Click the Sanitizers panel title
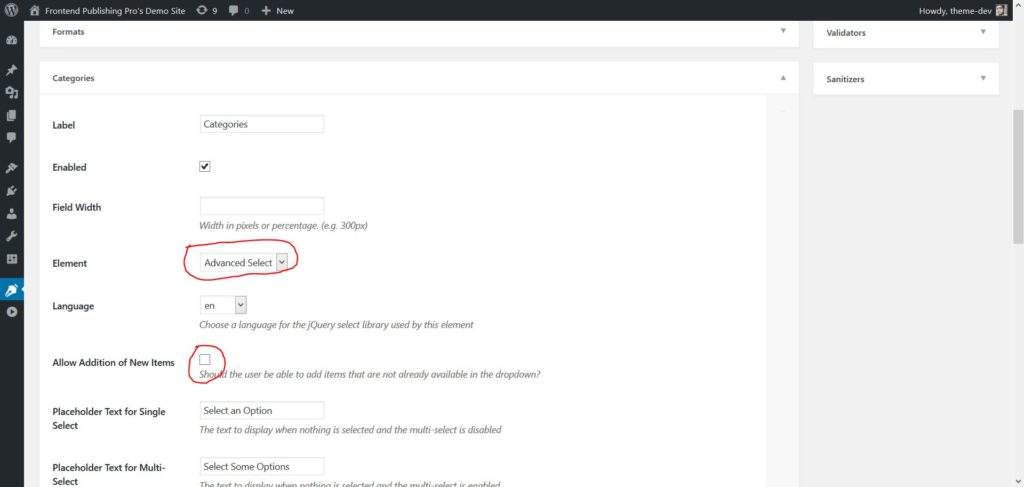The width and height of the screenshot is (1024, 487). [x=845, y=79]
